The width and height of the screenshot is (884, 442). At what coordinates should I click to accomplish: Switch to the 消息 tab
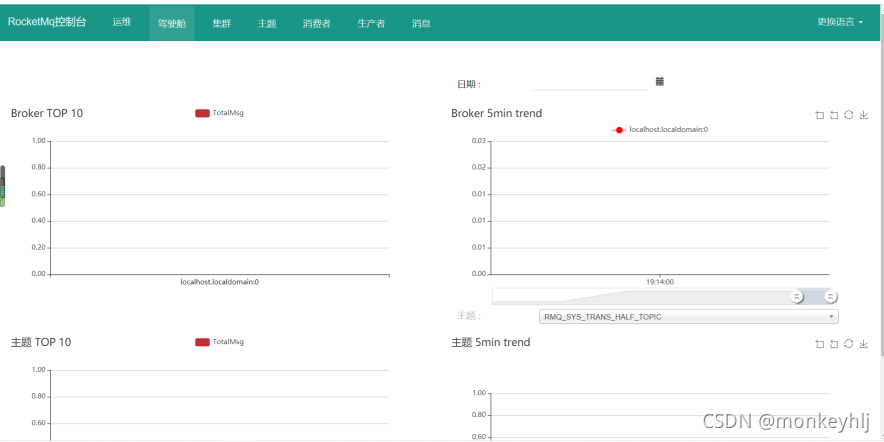tap(421, 24)
